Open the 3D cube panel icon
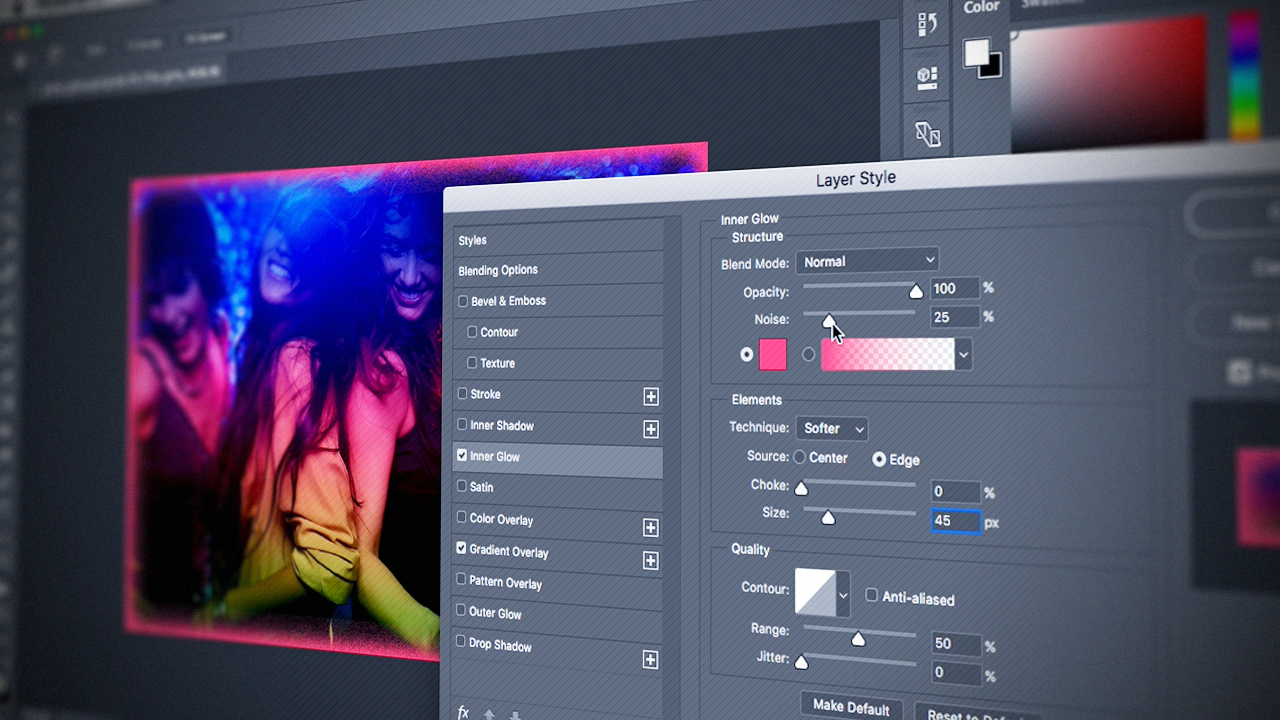Image resolution: width=1280 pixels, height=720 pixels. tap(927, 78)
